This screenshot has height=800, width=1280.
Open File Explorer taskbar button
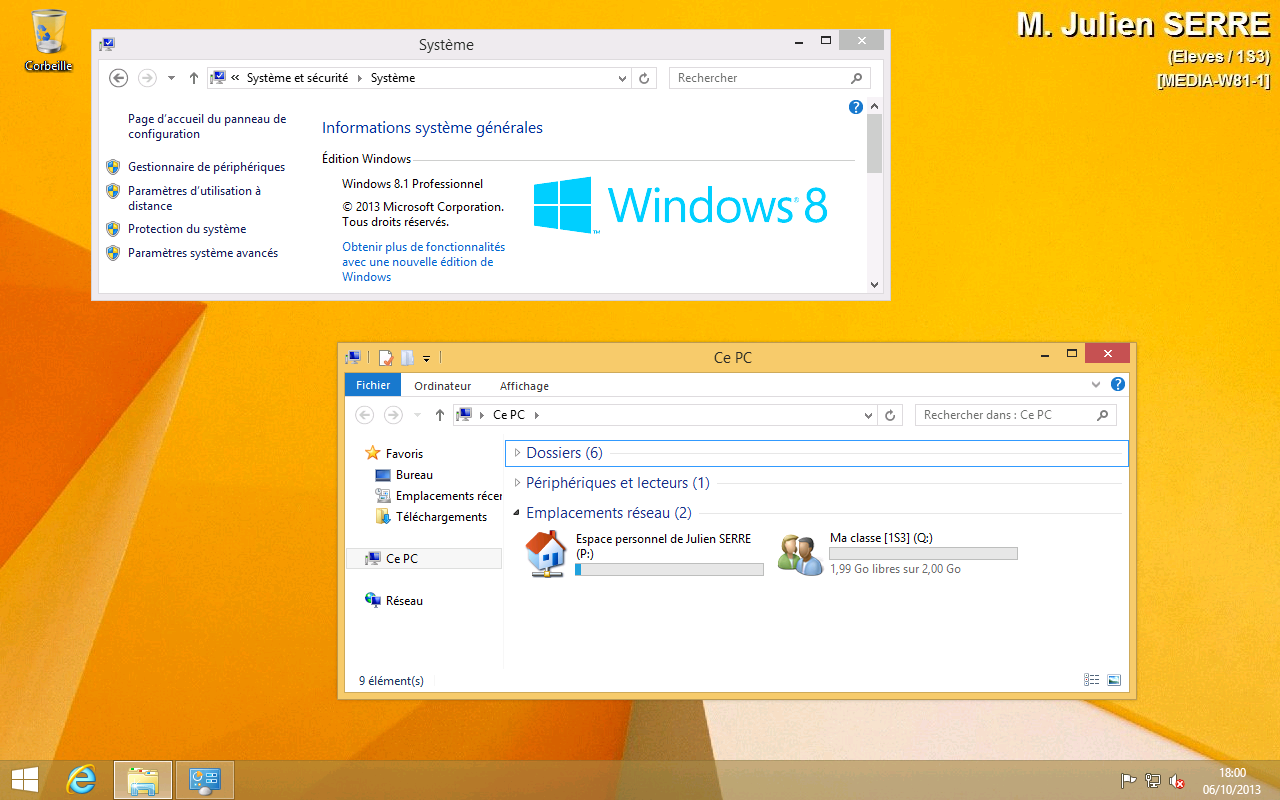(143, 780)
